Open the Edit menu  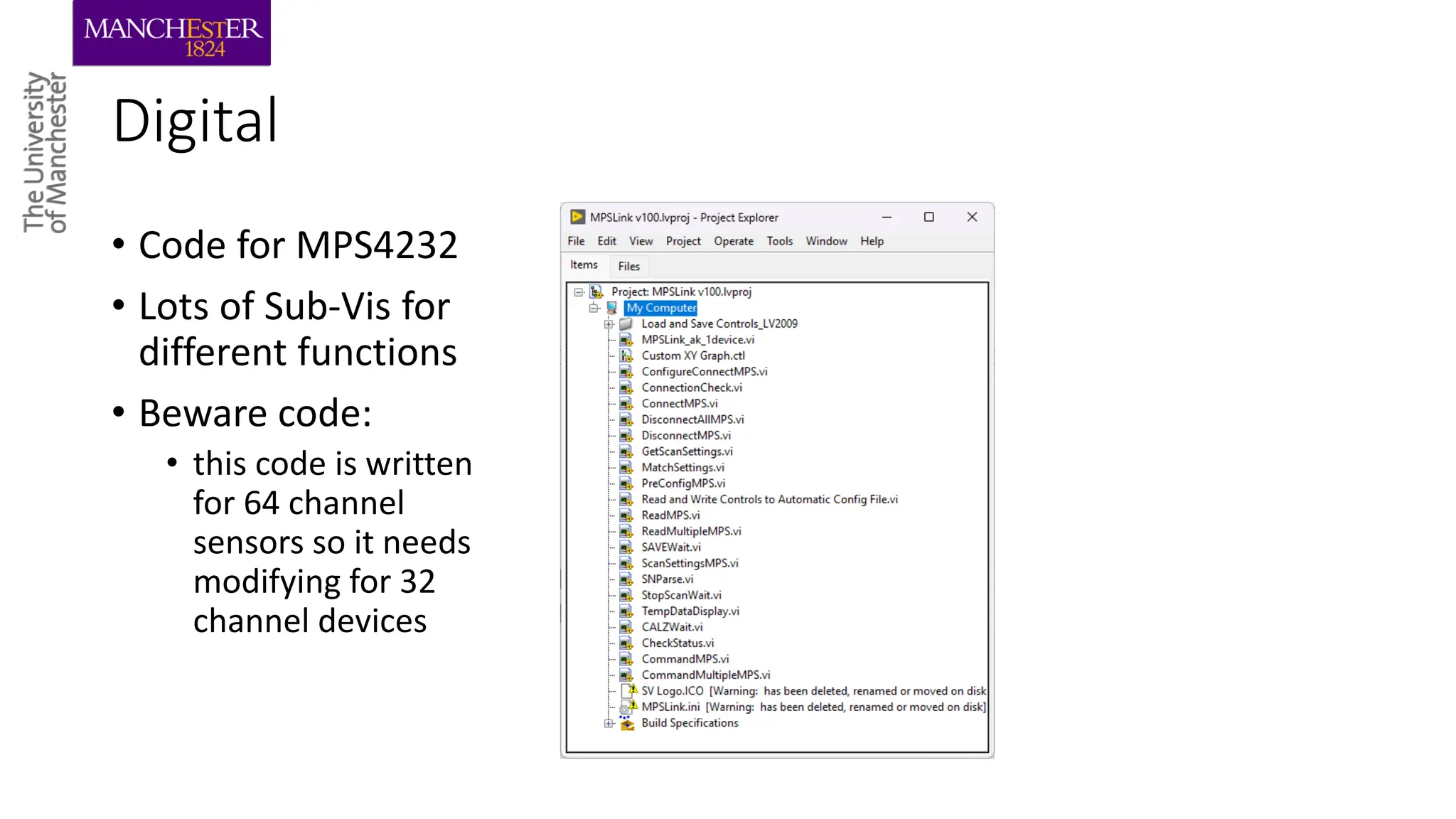pyautogui.click(x=606, y=241)
